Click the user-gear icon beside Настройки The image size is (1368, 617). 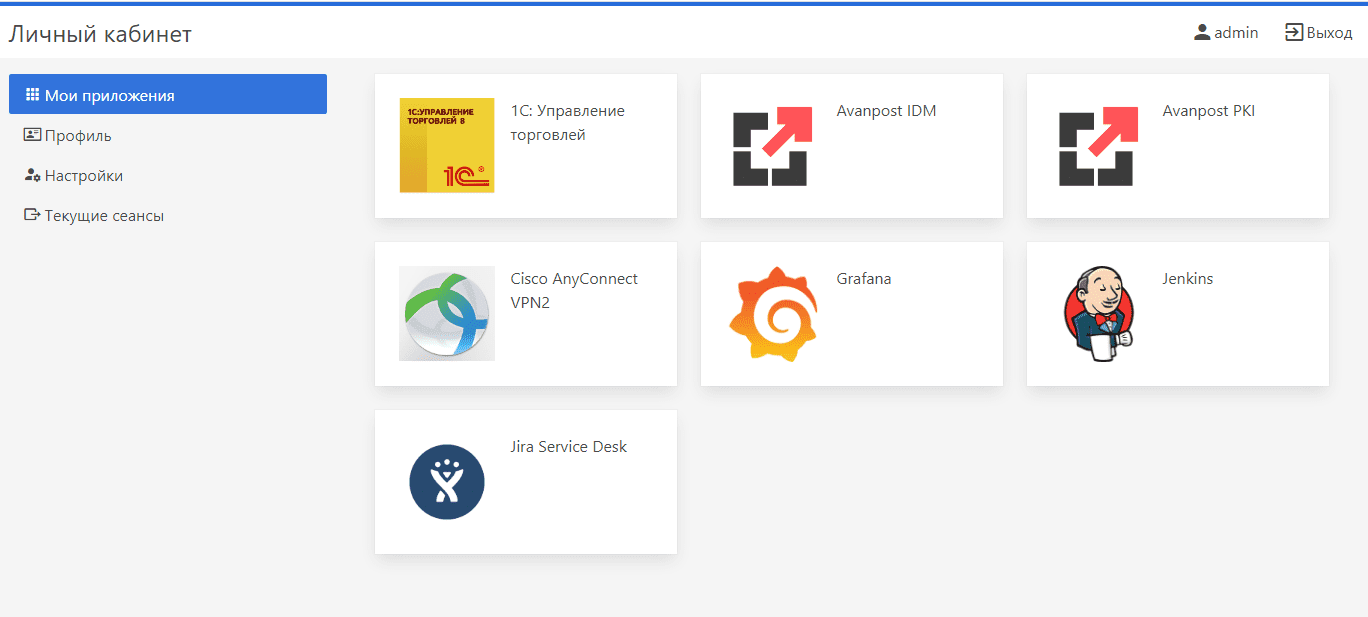pos(32,175)
